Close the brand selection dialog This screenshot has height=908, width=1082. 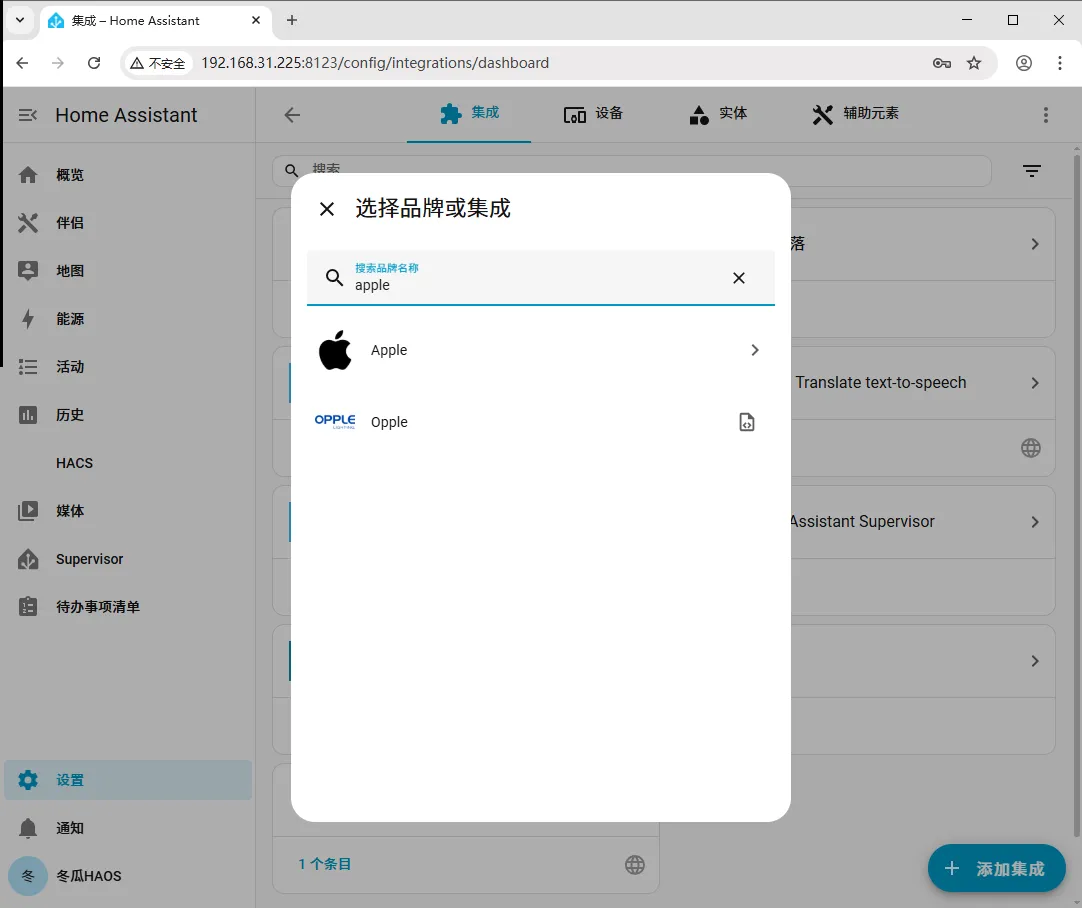[x=327, y=208]
